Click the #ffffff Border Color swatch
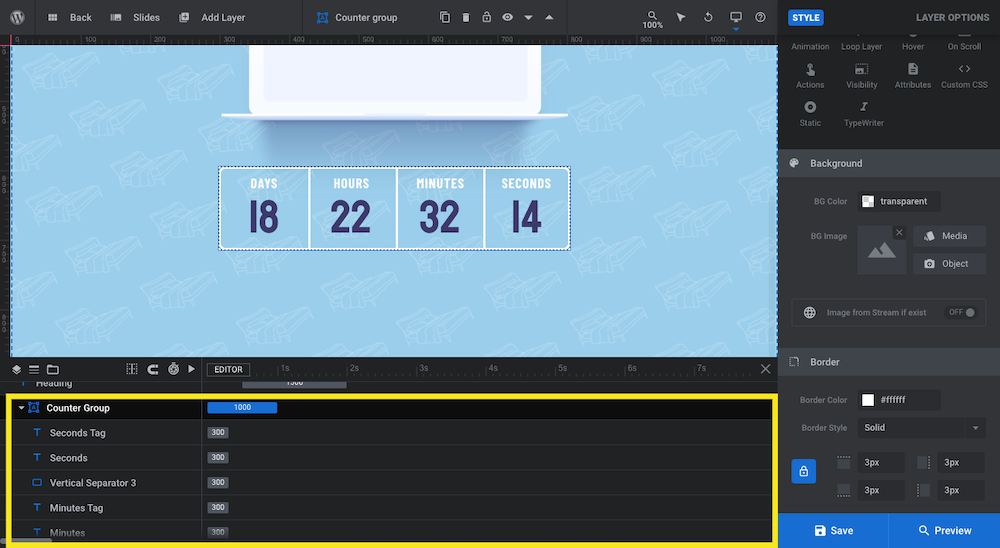This screenshot has height=548, width=1000. (868, 400)
